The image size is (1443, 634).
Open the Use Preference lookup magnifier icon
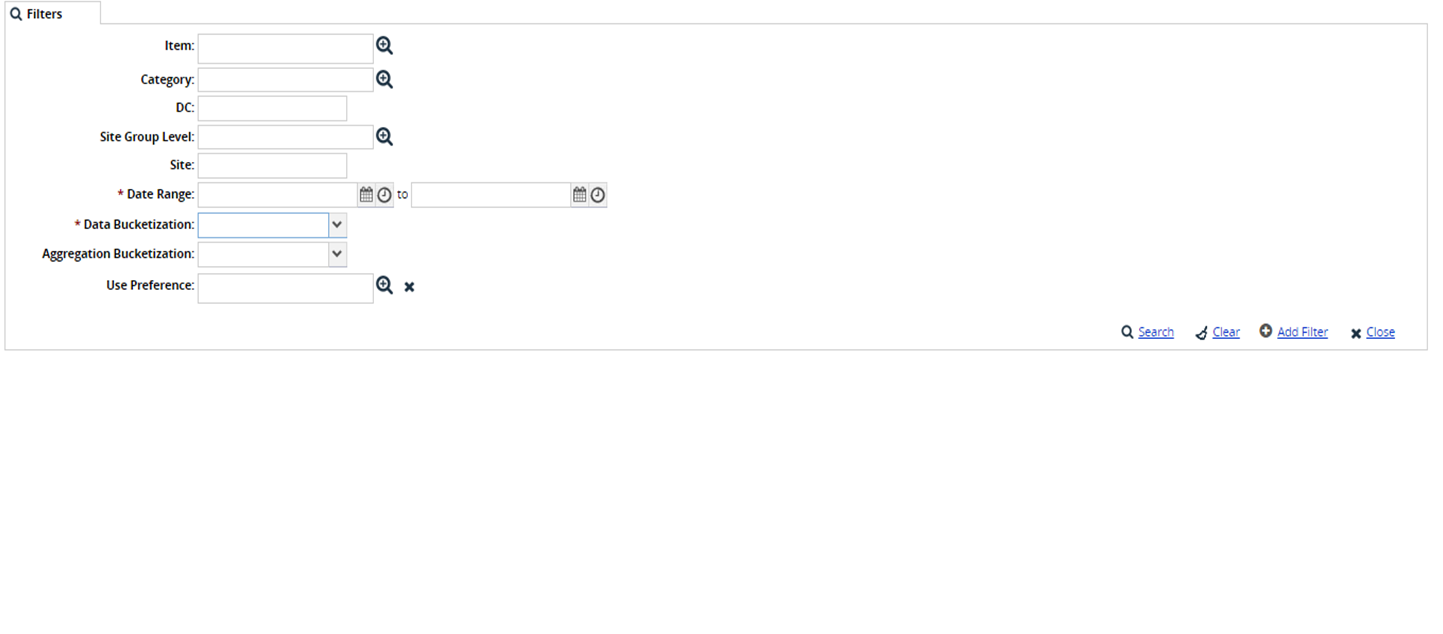[384, 286]
